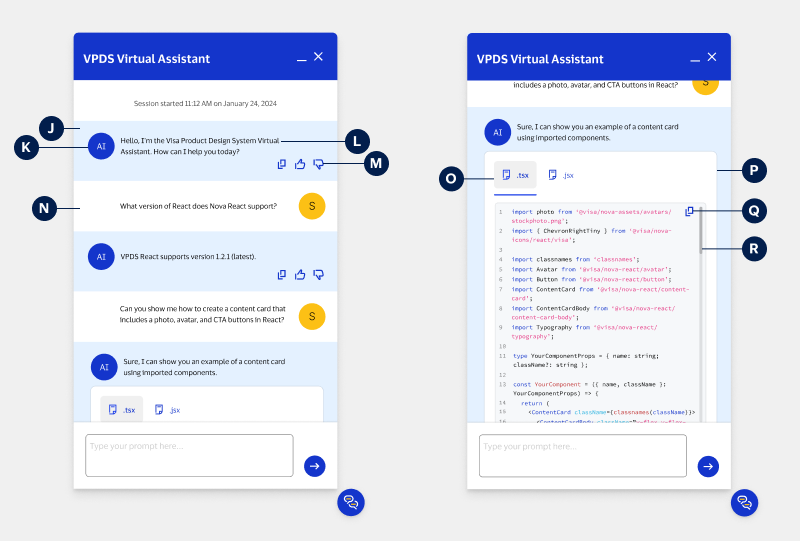Give thumbs up to the Hello greeting message
The width and height of the screenshot is (800, 542).
click(x=300, y=164)
